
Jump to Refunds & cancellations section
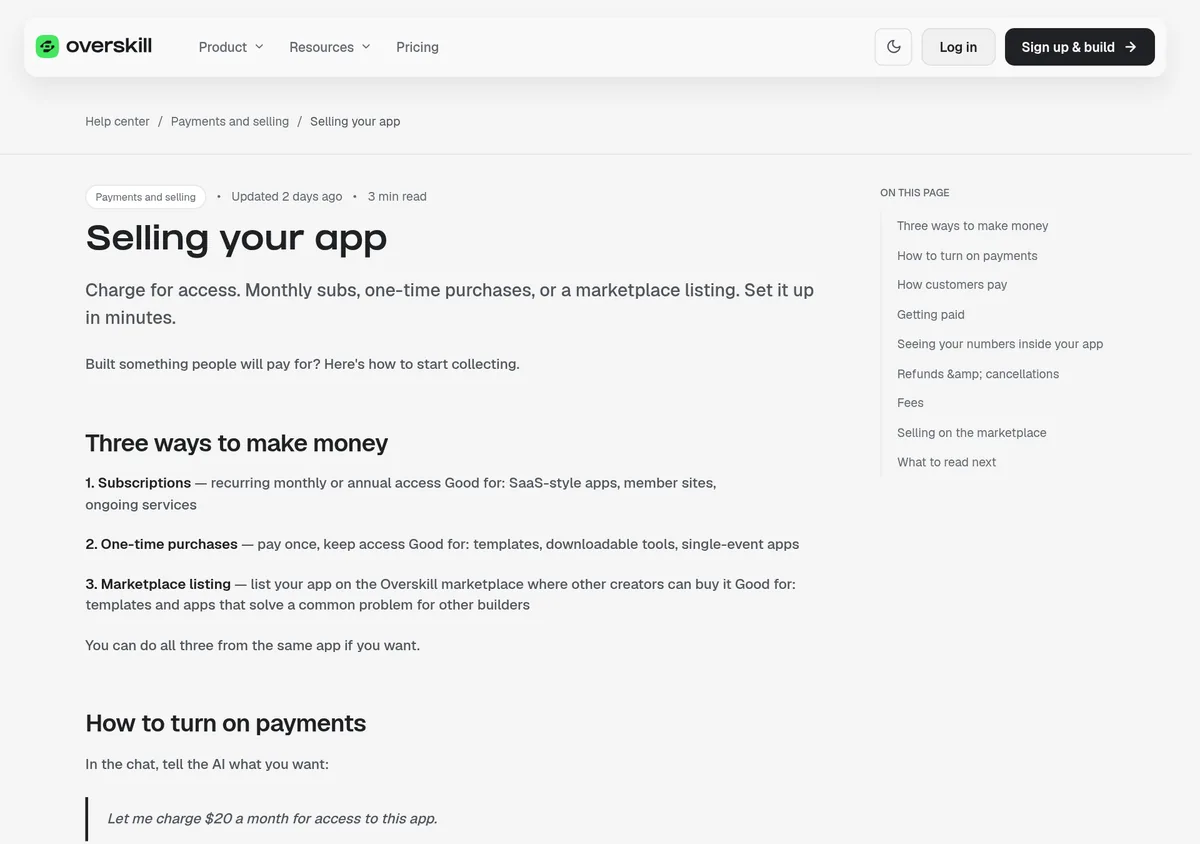[x=978, y=374]
